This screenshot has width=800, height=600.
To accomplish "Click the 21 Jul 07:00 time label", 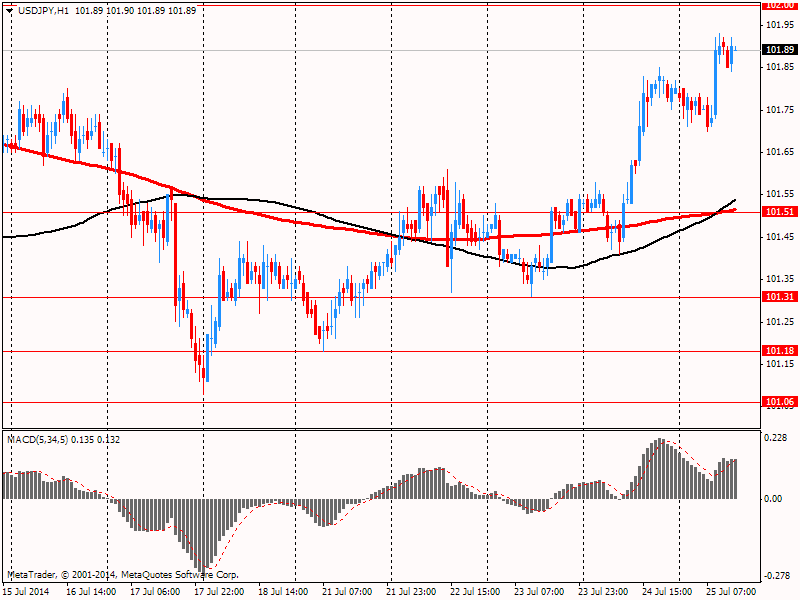I will click(347, 592).
